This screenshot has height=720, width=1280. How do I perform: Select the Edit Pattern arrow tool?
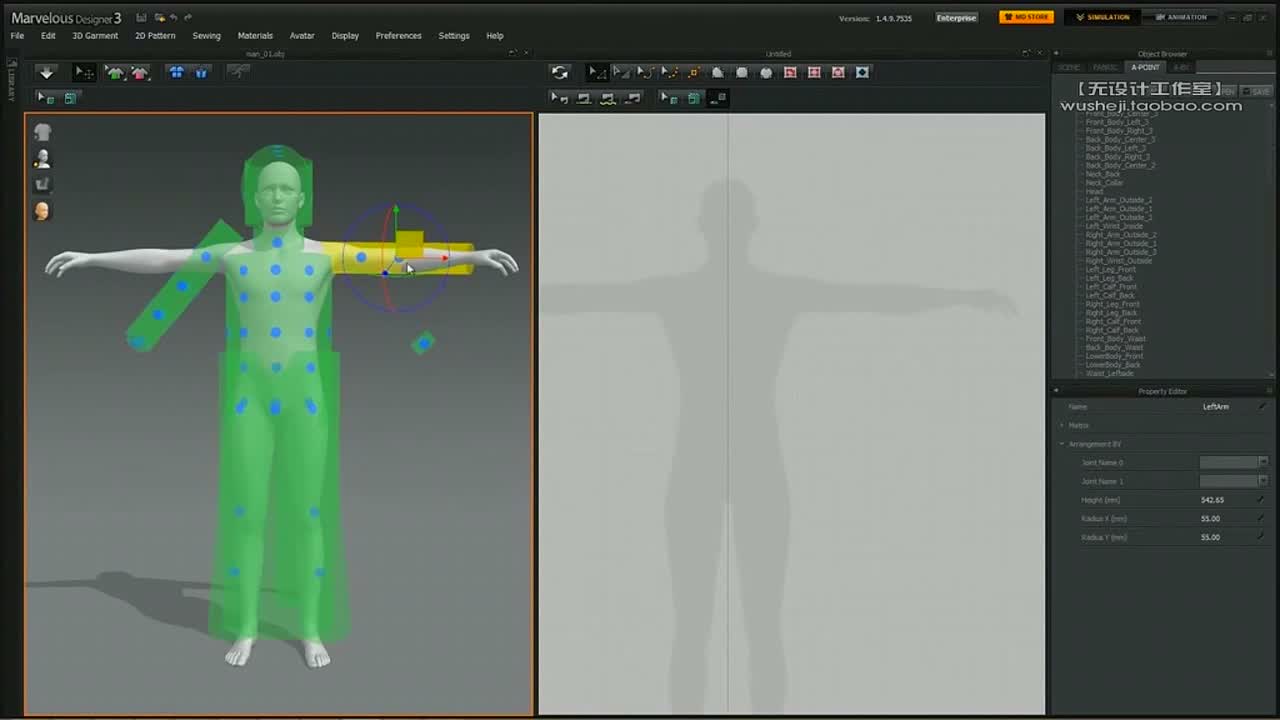pyautogui.click(x=596, y=72)
